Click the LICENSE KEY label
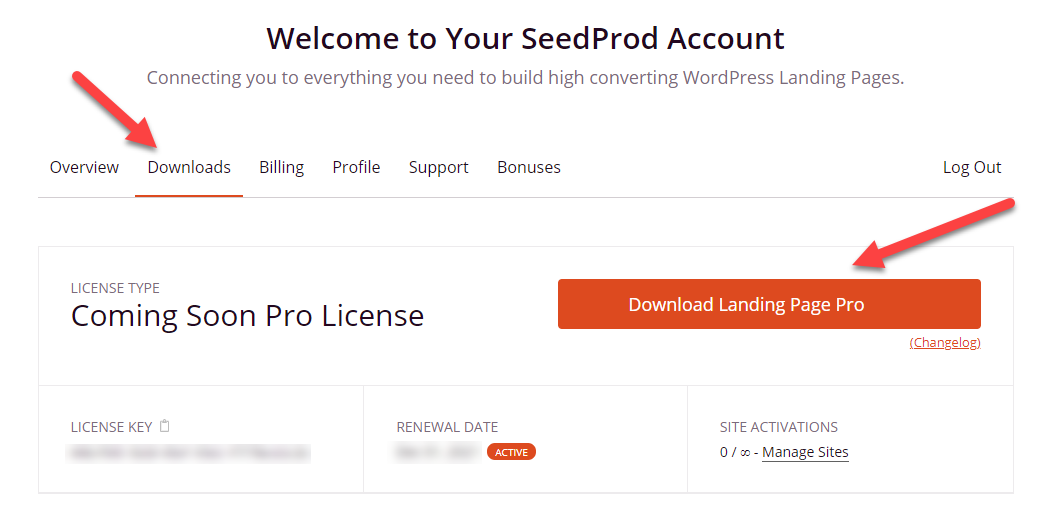The image size is (1050, 515). tap(111, 427)
